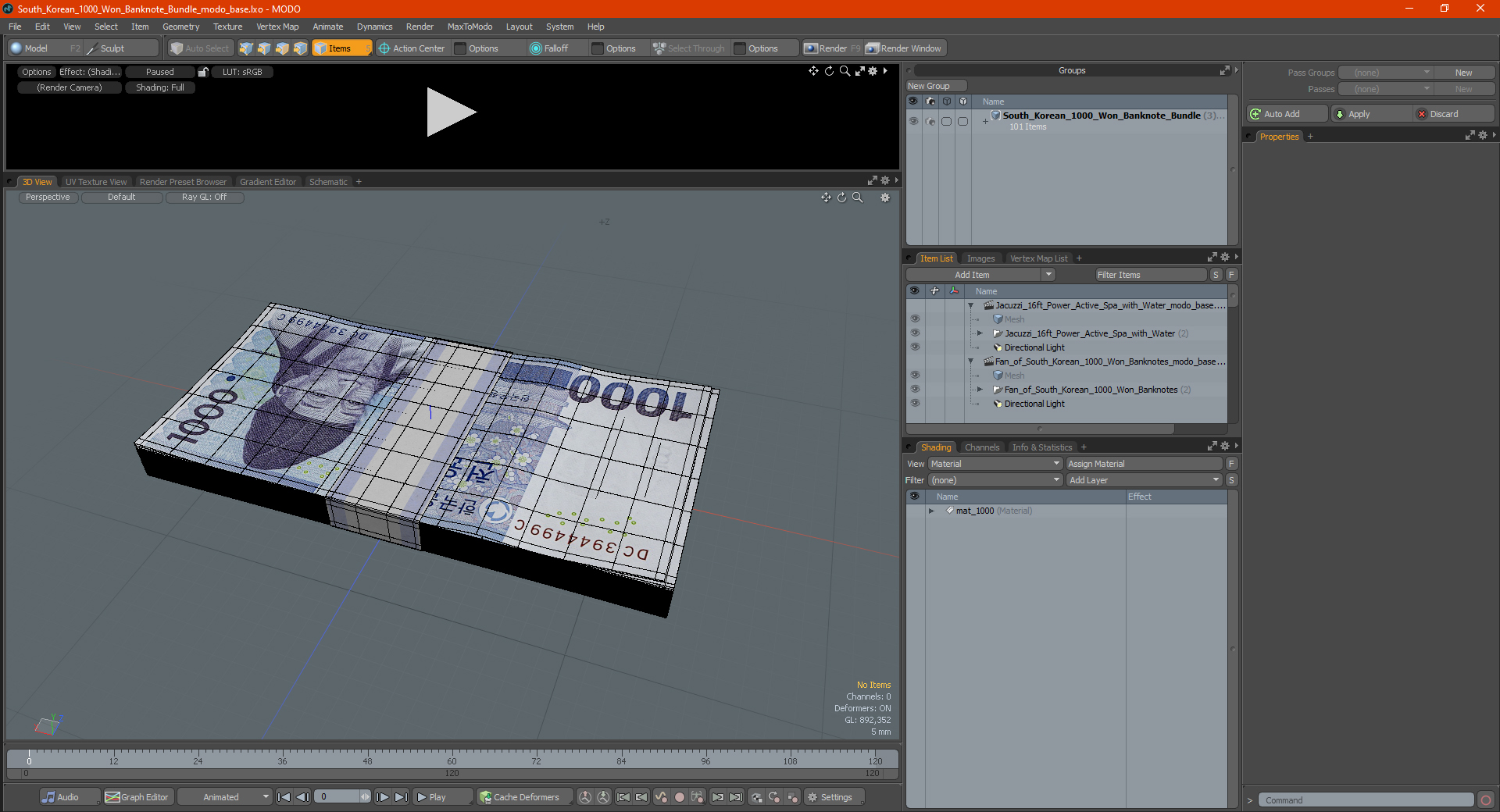
Task: Open the Item List panel gear options
Action: coord(1225,257)
